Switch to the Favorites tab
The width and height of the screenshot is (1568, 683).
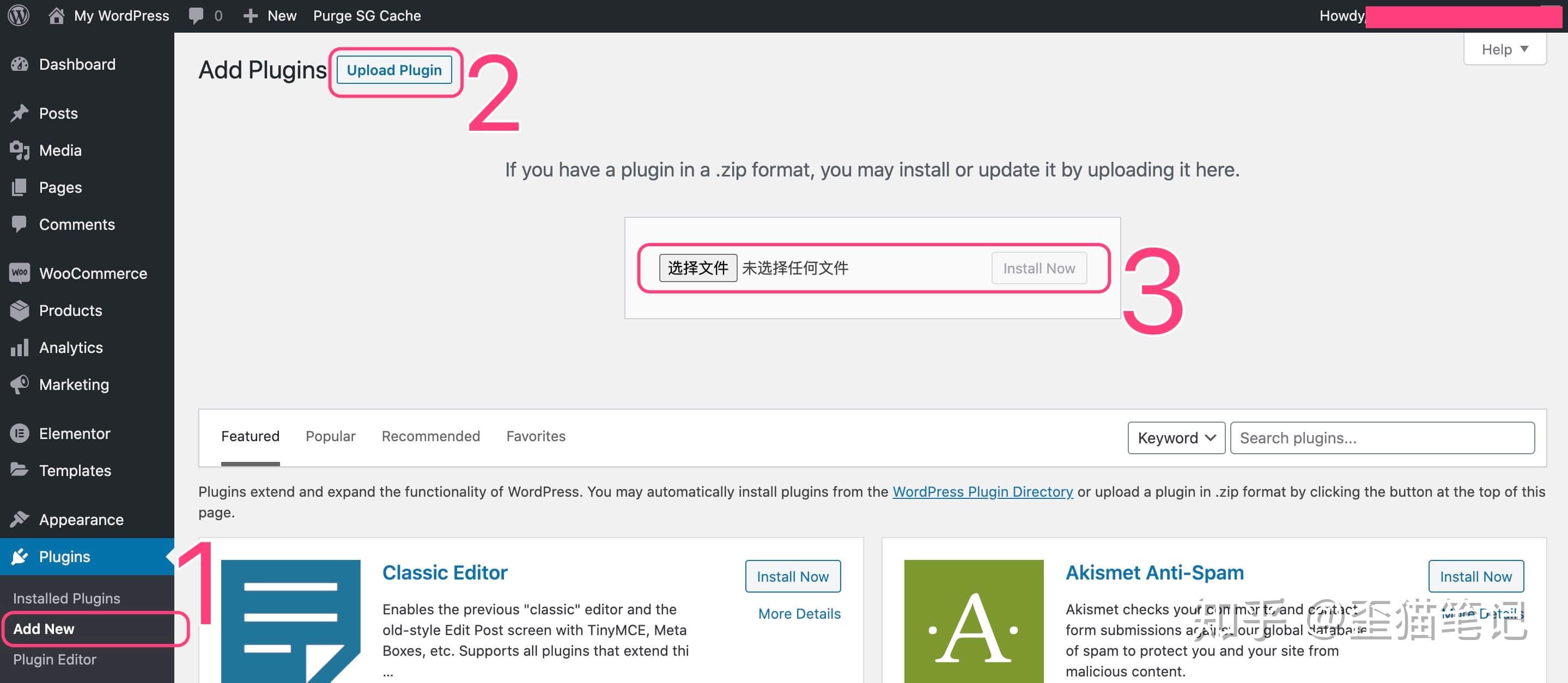click(x=536, y=436)
